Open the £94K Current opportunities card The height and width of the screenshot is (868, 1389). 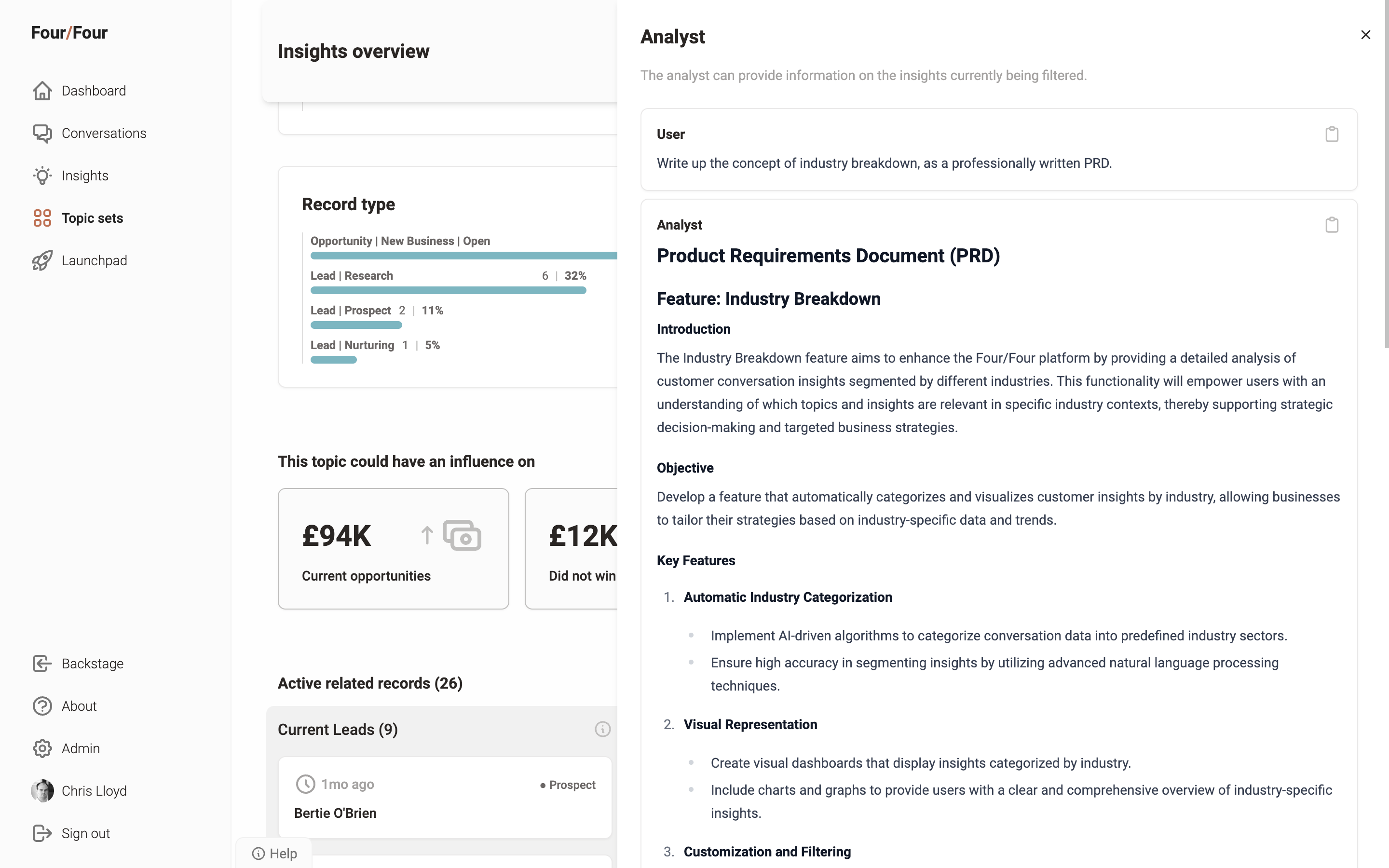[x=393, y=548]
